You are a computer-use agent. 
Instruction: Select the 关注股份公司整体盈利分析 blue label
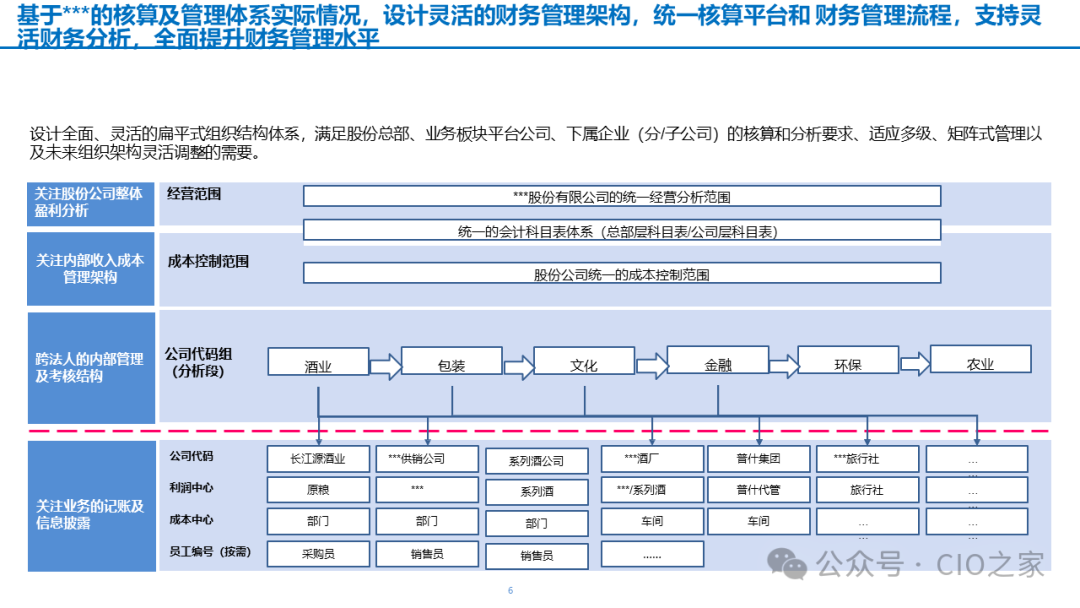click(x=90, y=203)
